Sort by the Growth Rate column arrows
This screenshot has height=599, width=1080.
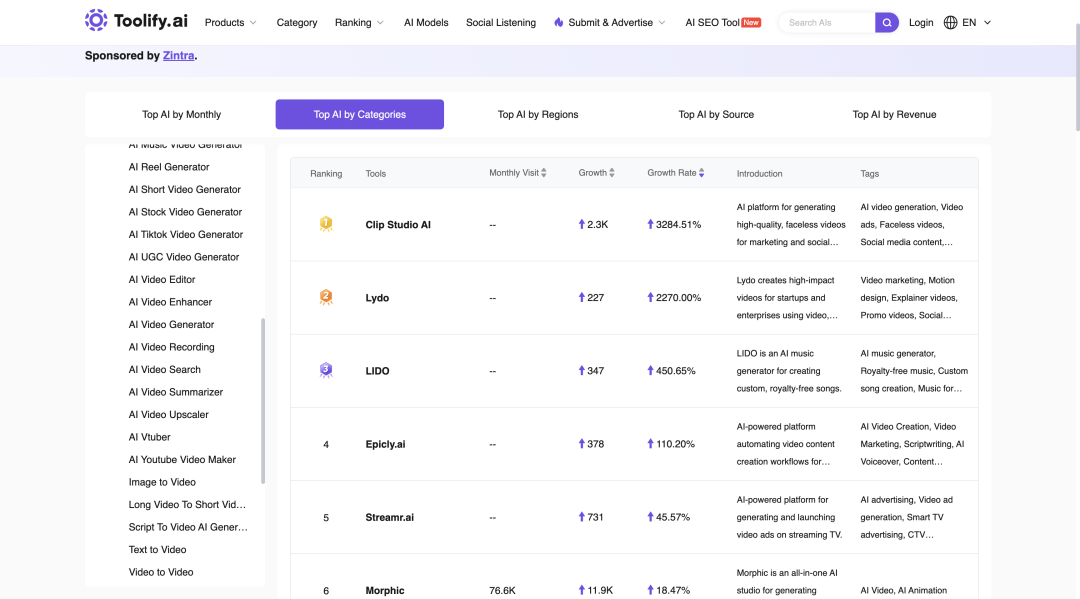701,173
